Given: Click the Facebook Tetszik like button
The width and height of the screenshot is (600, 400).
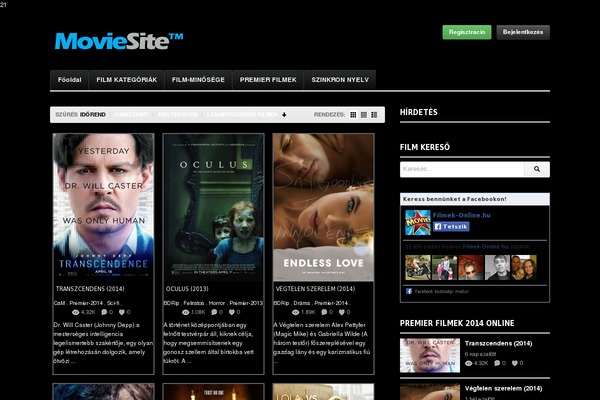Looking at the screenshot, I should click(x=451, y=227).
